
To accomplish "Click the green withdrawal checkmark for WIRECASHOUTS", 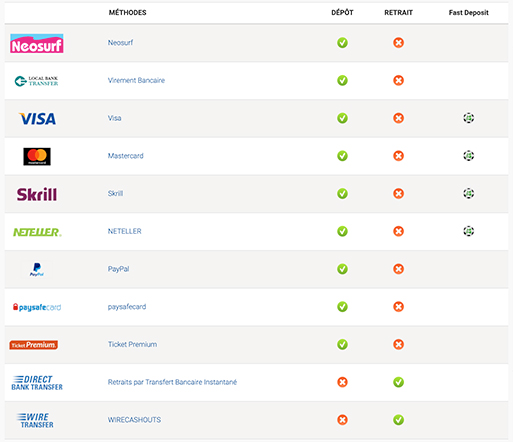I will [398, 420].
